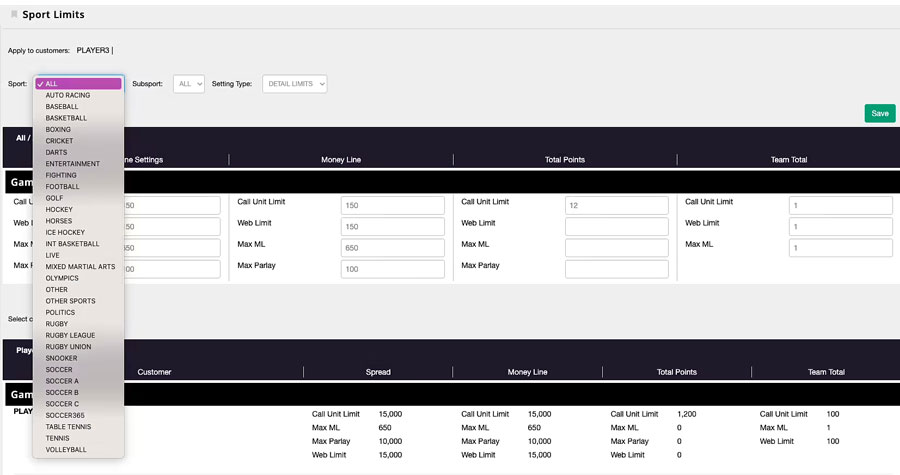900x475 pixels.
Task: Pick TENNIS from the sport list
Action: [x=57, y=438]
